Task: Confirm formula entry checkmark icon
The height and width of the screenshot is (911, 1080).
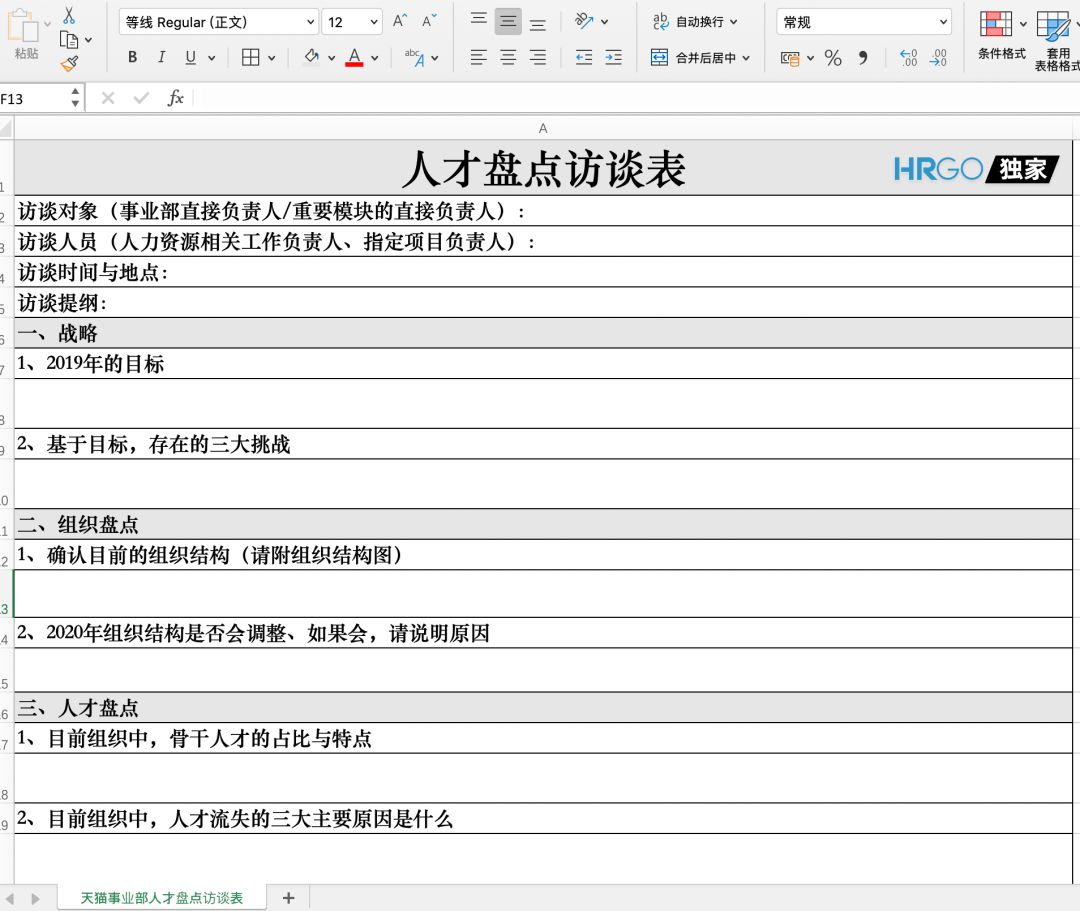Action: (142, 98)
